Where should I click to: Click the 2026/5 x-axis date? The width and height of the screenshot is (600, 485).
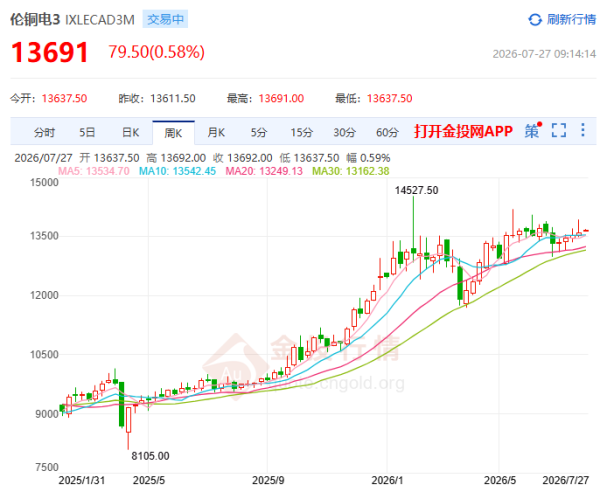point(500,480)
